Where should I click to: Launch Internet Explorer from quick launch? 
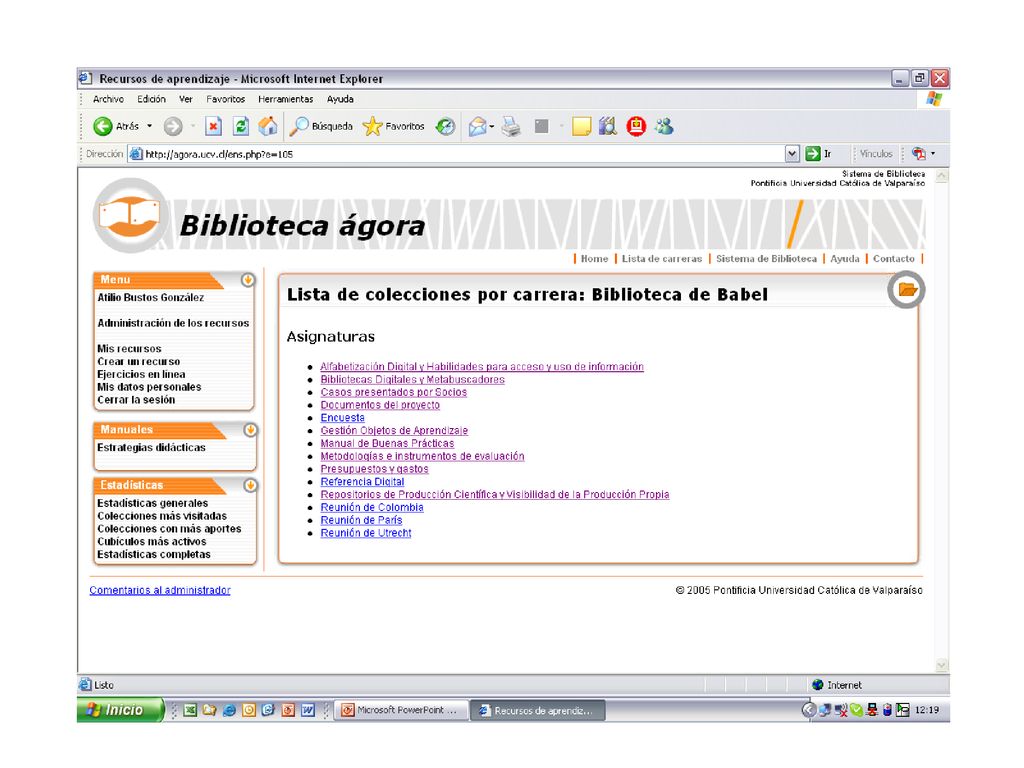tap(229, 710)
